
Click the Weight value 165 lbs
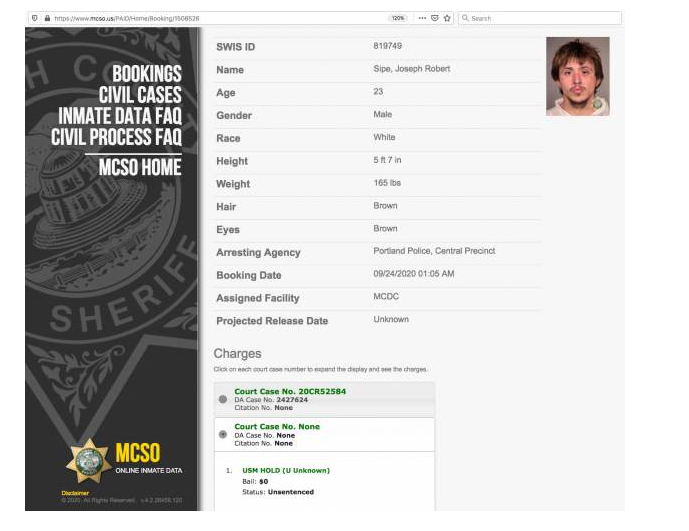[387, 183]
